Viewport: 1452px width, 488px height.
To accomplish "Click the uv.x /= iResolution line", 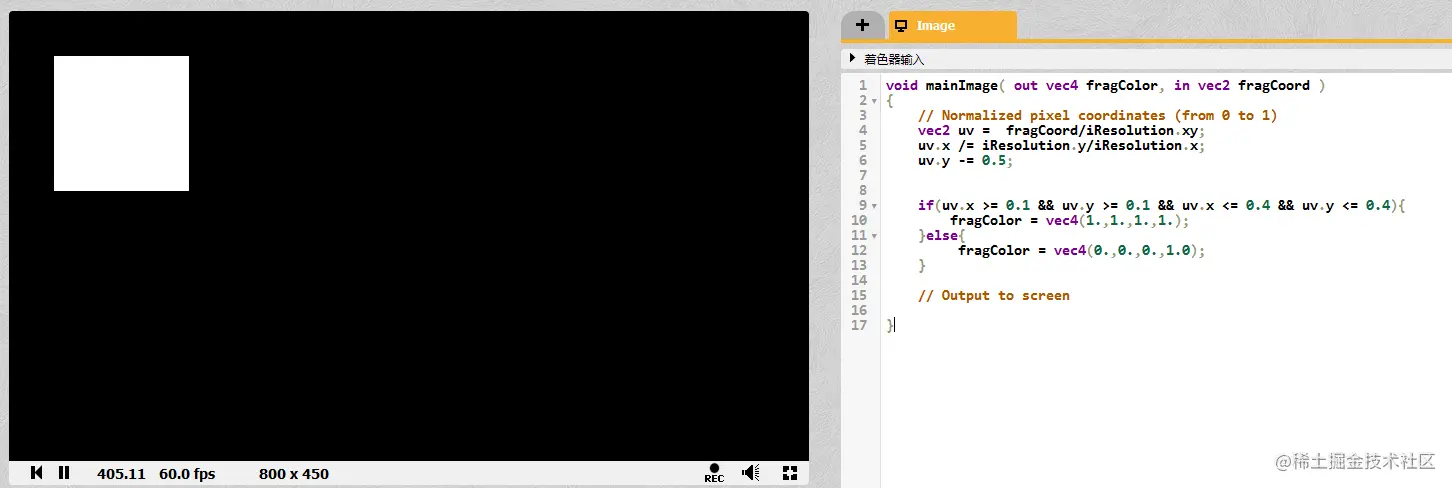I will (1061, 145).
